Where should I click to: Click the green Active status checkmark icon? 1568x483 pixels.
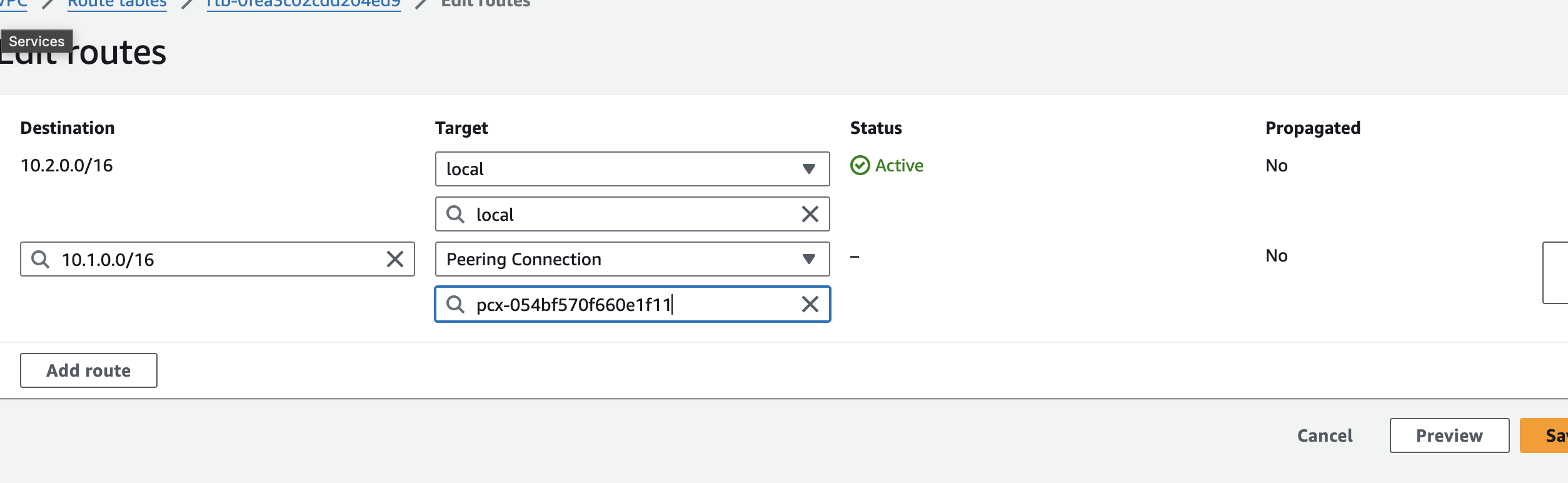tap(860, 165)
